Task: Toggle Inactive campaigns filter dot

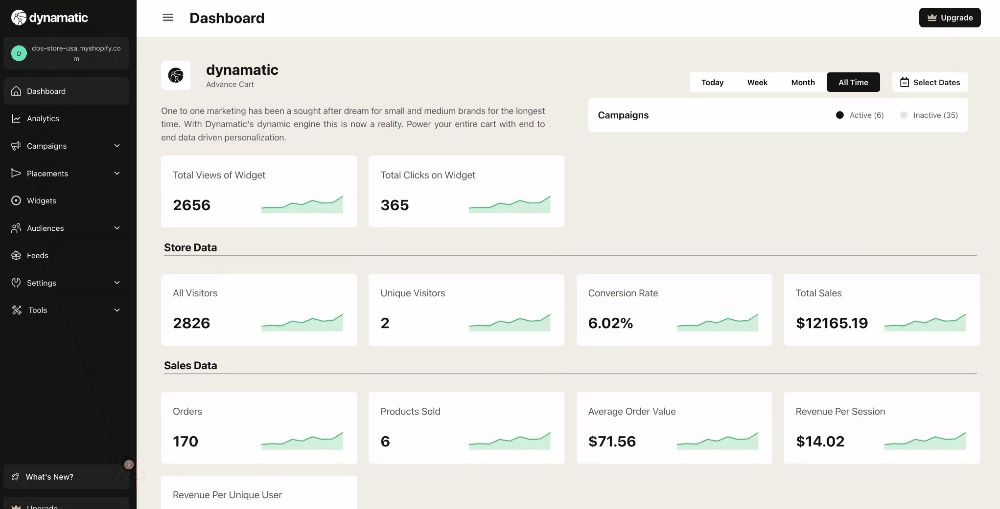Action: click(x=904, y=115)
